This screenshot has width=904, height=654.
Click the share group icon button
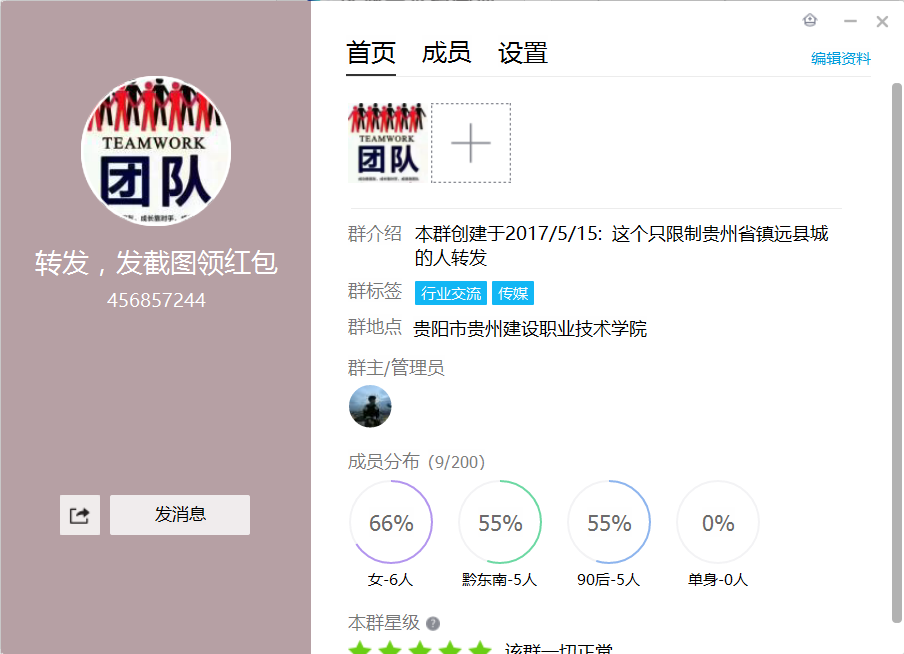80,515
